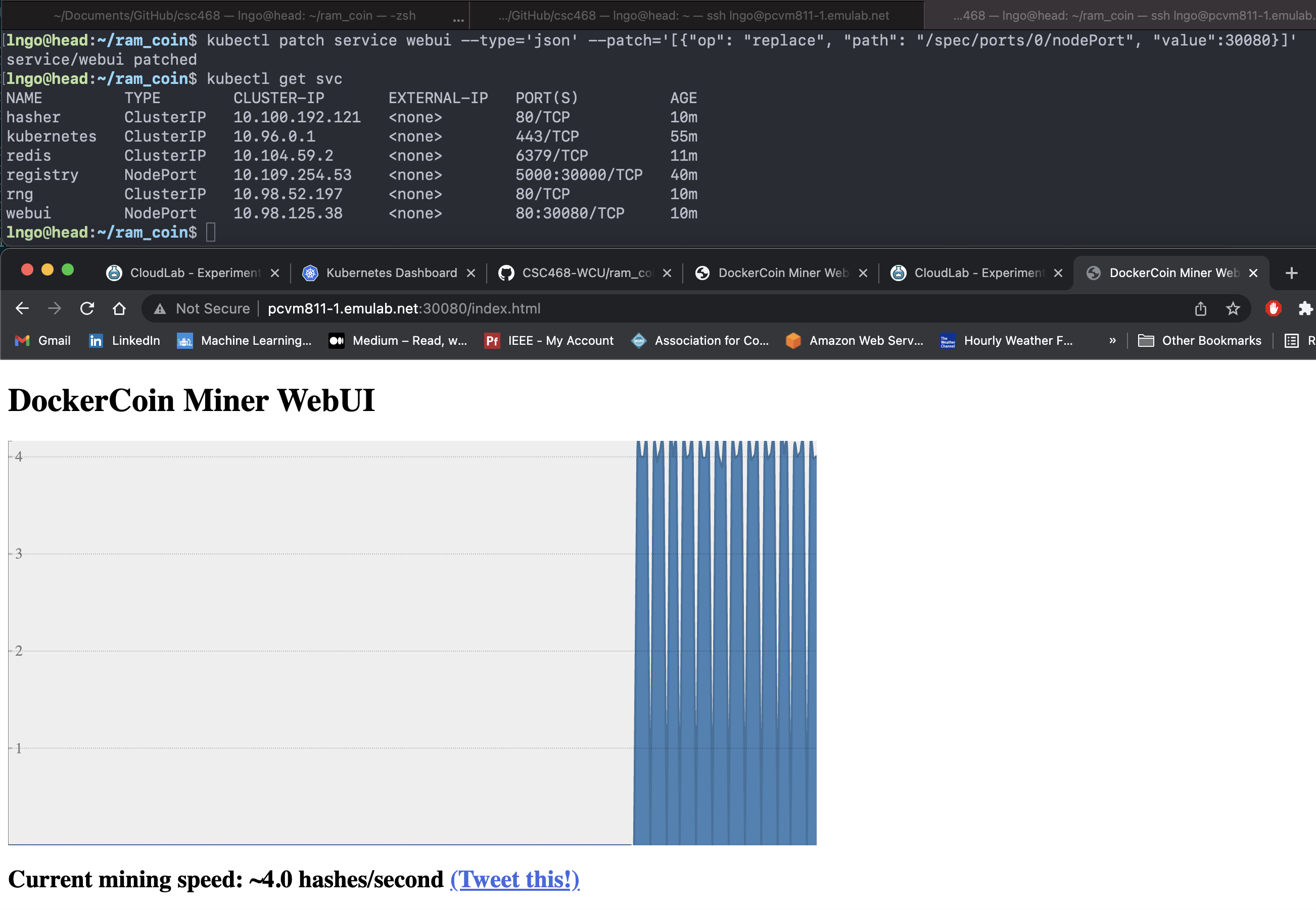
Task: Open a new browser tab
Action: coord(1292,273)
